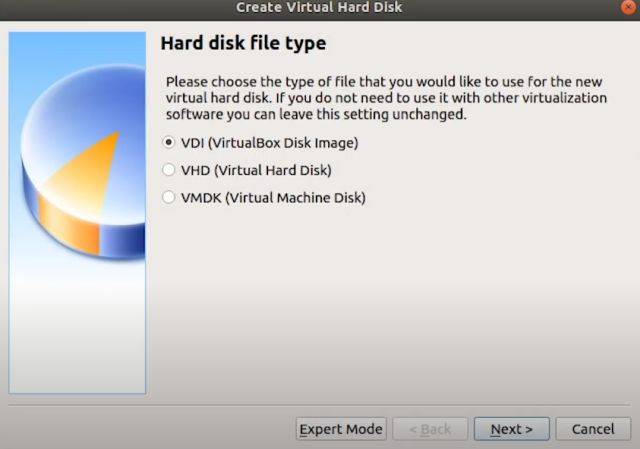Click the file type description paragraph
Image resolution: width=640 pixels, height=449 pixels.
[x=385, y=98]
